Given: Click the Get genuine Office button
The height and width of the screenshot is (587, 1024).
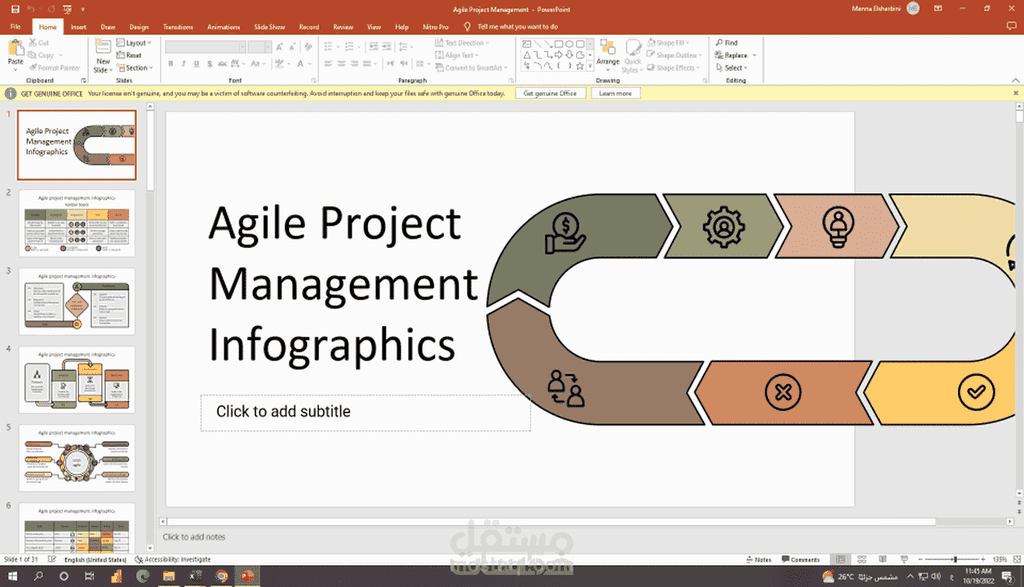Looking at the screenshot, I should pos(550,93).
